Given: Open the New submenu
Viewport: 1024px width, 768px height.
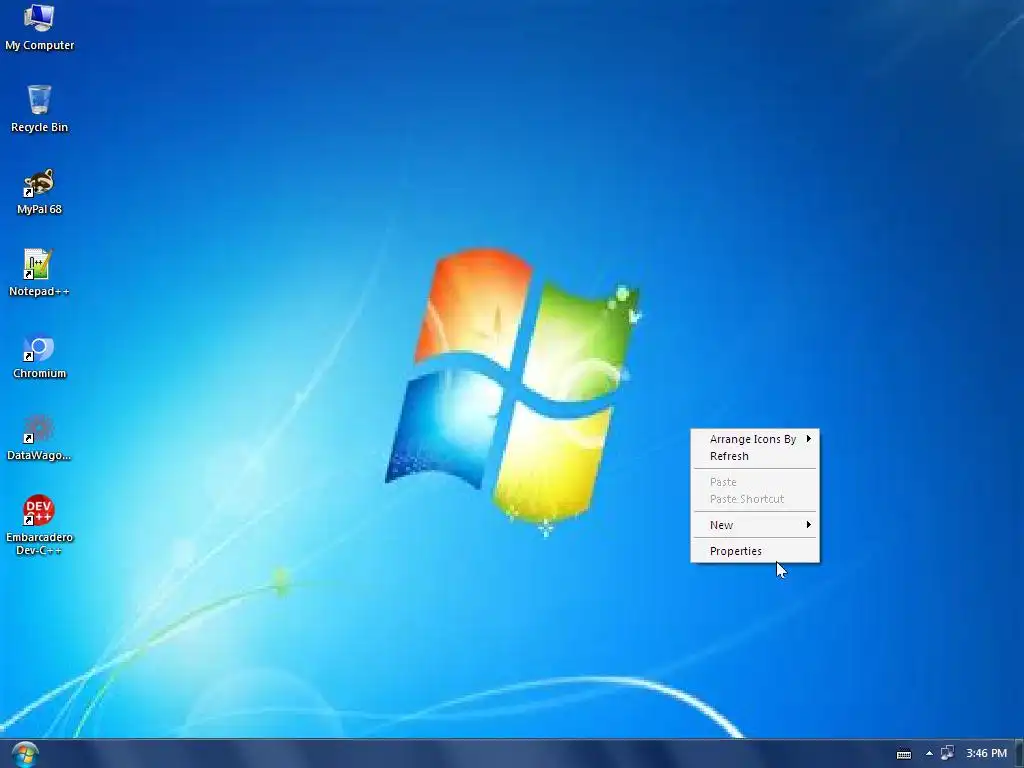Looking at the screenshot, I should point(755,525).
